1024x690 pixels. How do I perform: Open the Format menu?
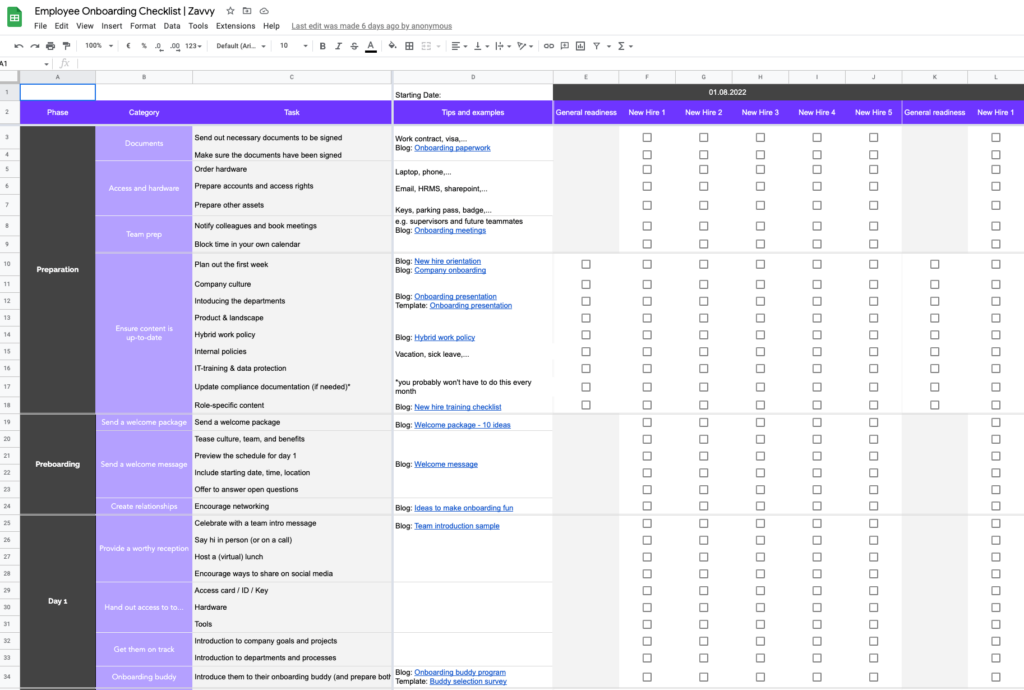tap(142, 26)
